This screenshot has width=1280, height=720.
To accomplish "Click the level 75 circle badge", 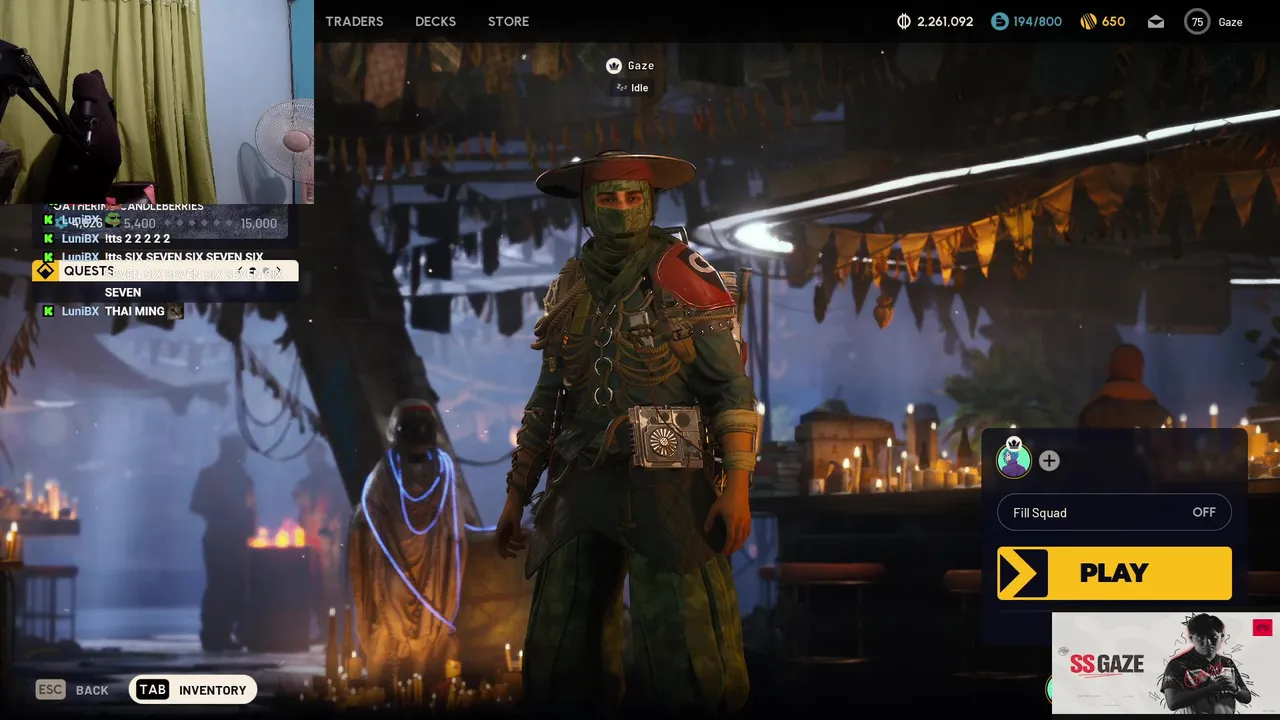I will coord(1197,21).
